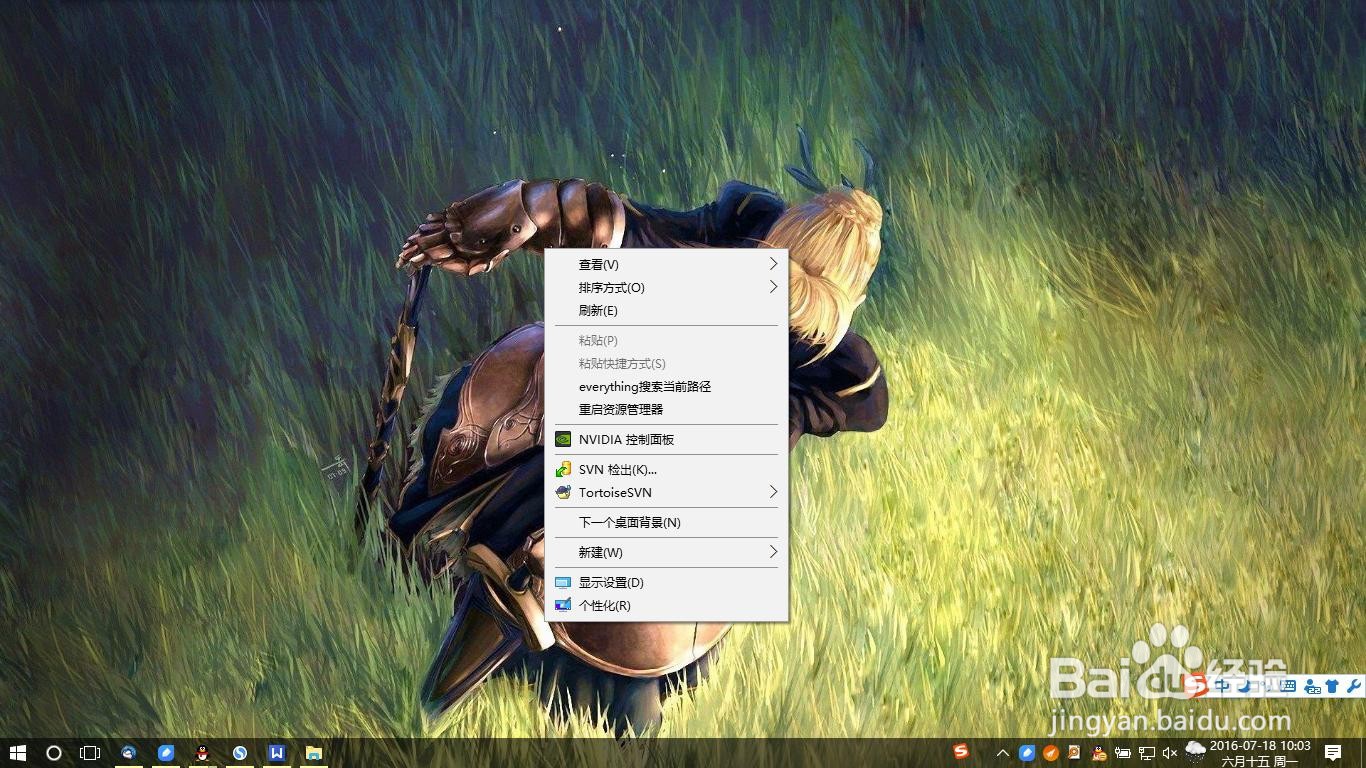Open the wrench toolbox on IME bar

click(x=1354, y=686)
